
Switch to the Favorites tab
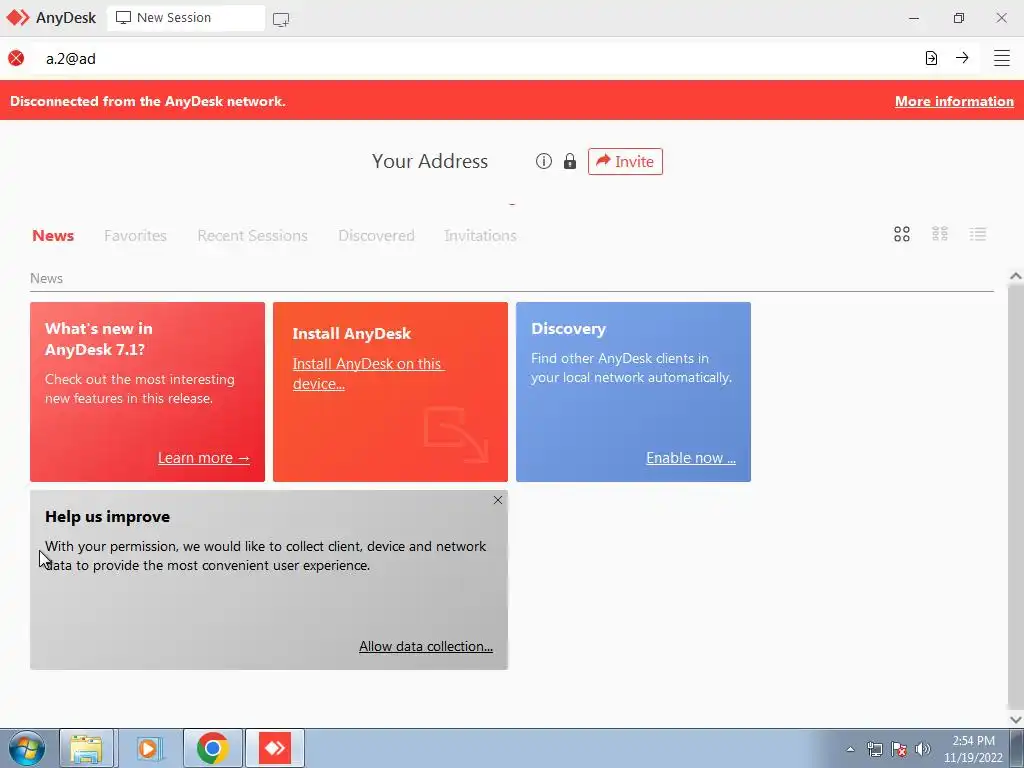pyautogui.click(x=135, y=235)
